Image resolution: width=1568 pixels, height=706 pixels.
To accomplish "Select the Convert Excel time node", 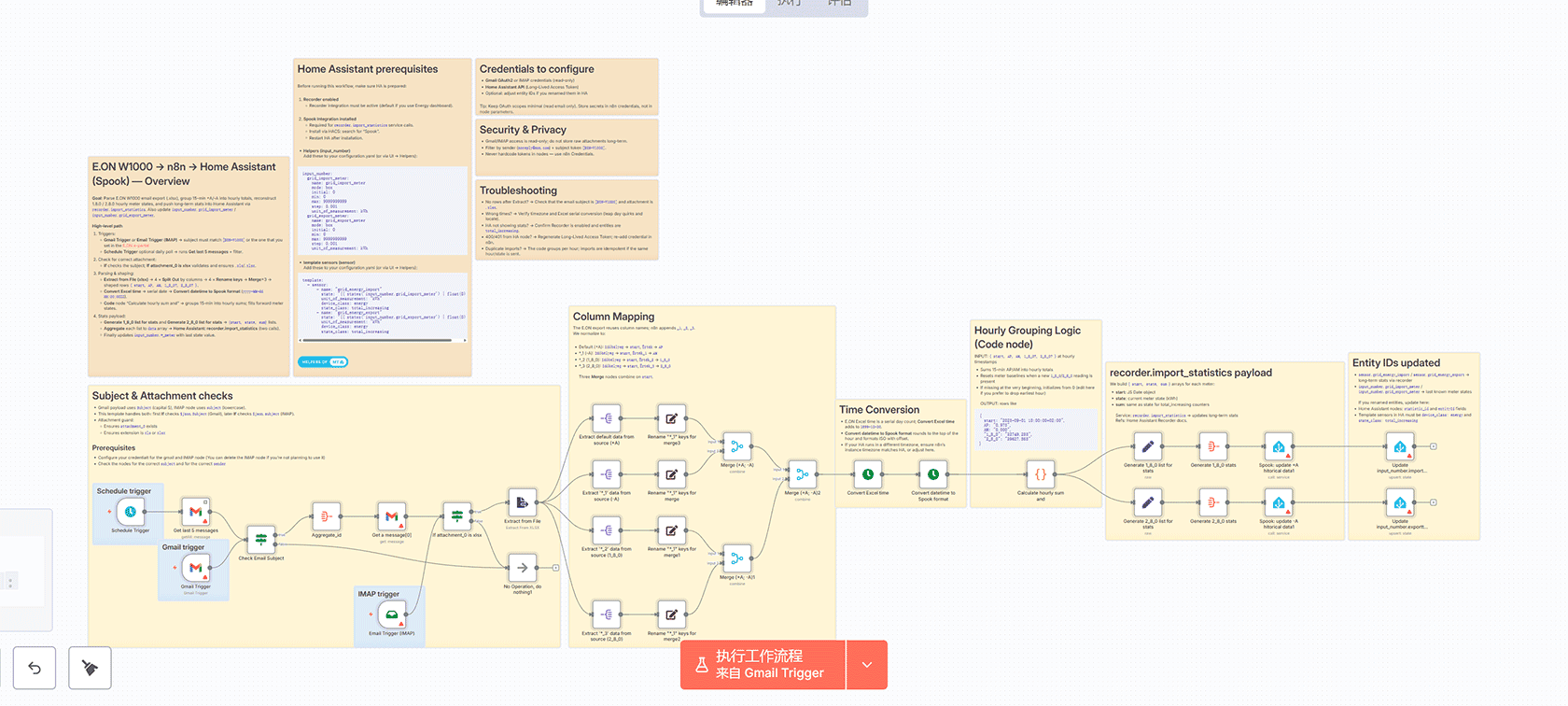I will click(x=868, y=474).
